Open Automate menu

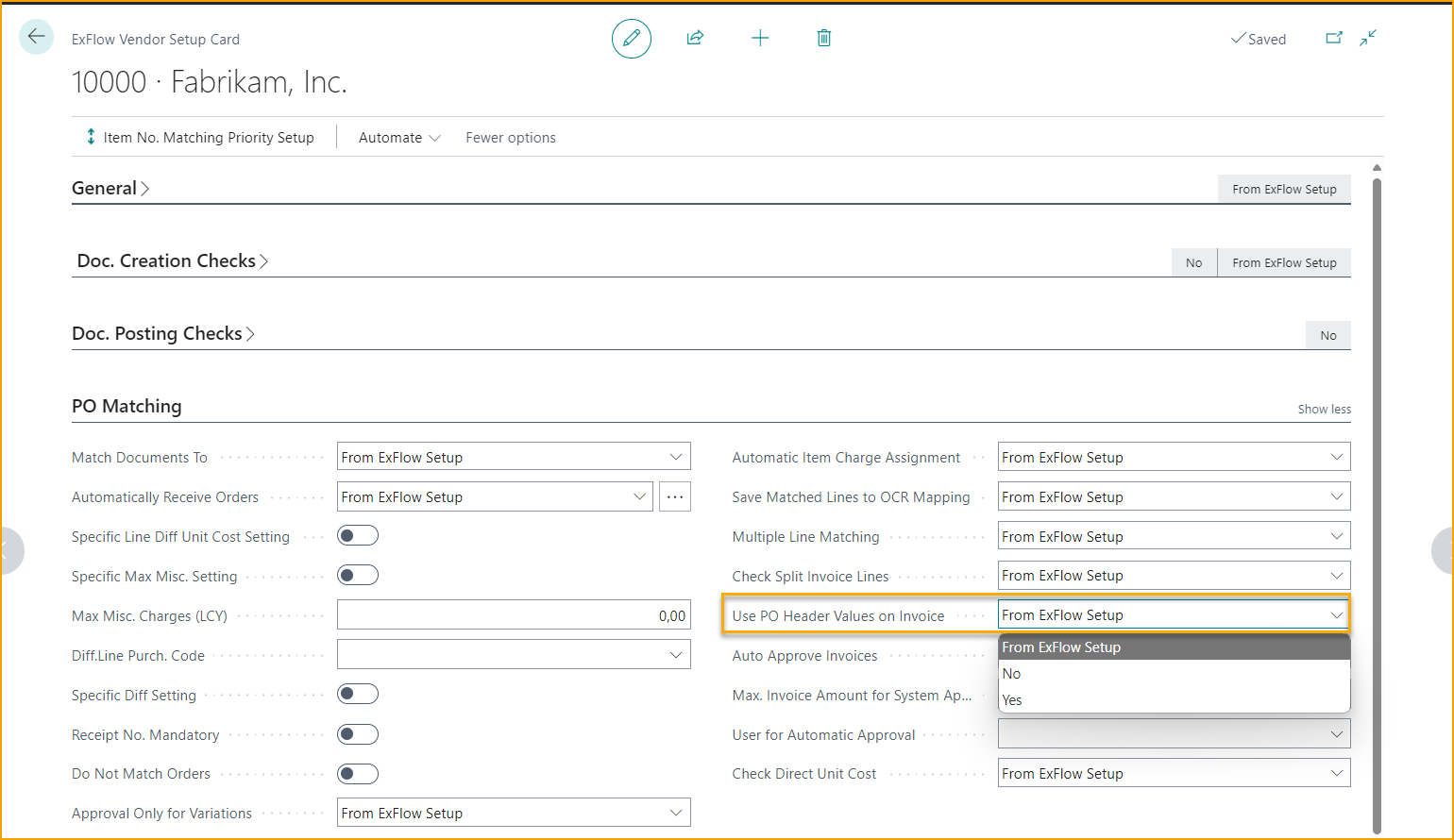click(x=399, y=137)
